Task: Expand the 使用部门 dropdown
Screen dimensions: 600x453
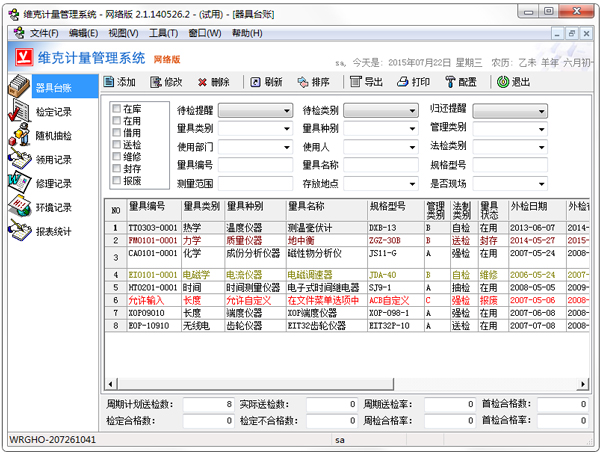Action: pos(287,147)
